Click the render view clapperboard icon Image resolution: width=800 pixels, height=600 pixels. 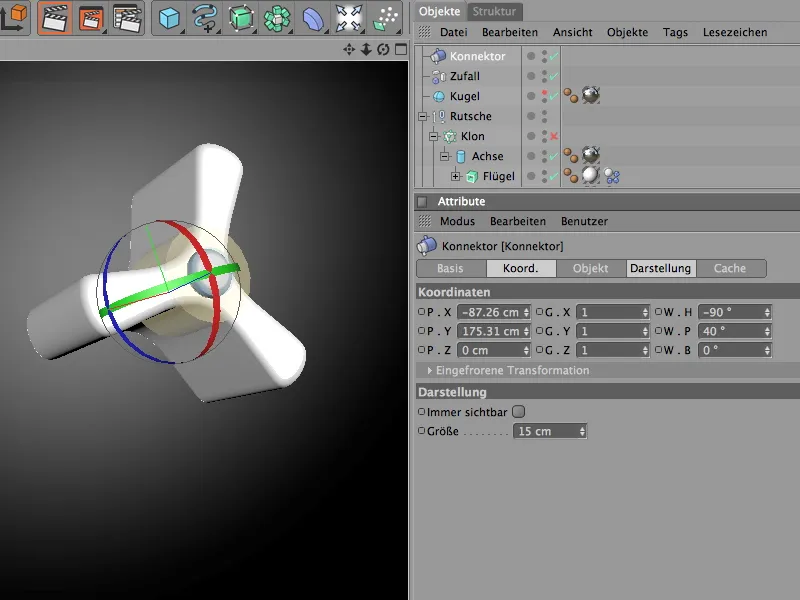(56, 18)
